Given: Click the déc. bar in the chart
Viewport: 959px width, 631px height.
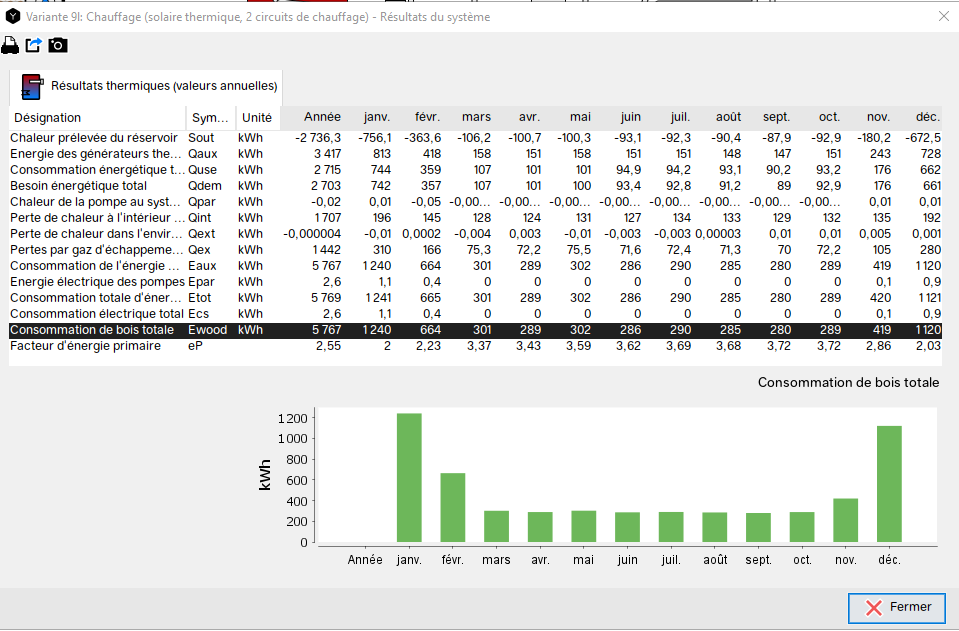Looking at the screenshot, I should pyautogui.click(x=889, y=484).
